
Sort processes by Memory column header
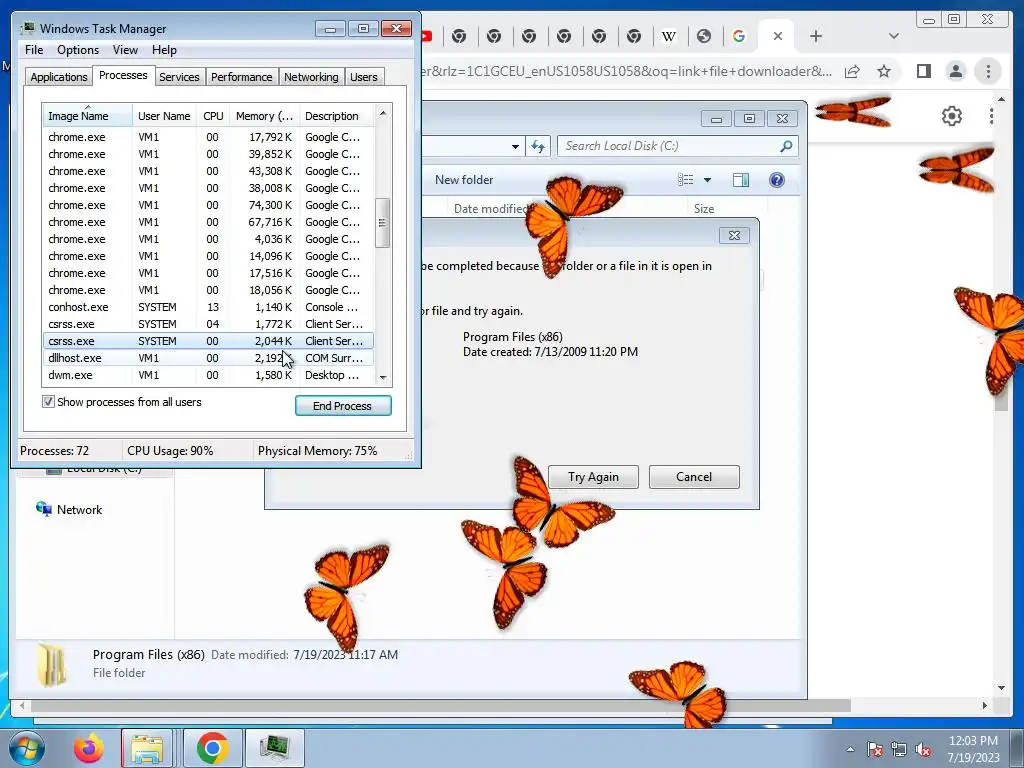[264, 116]
